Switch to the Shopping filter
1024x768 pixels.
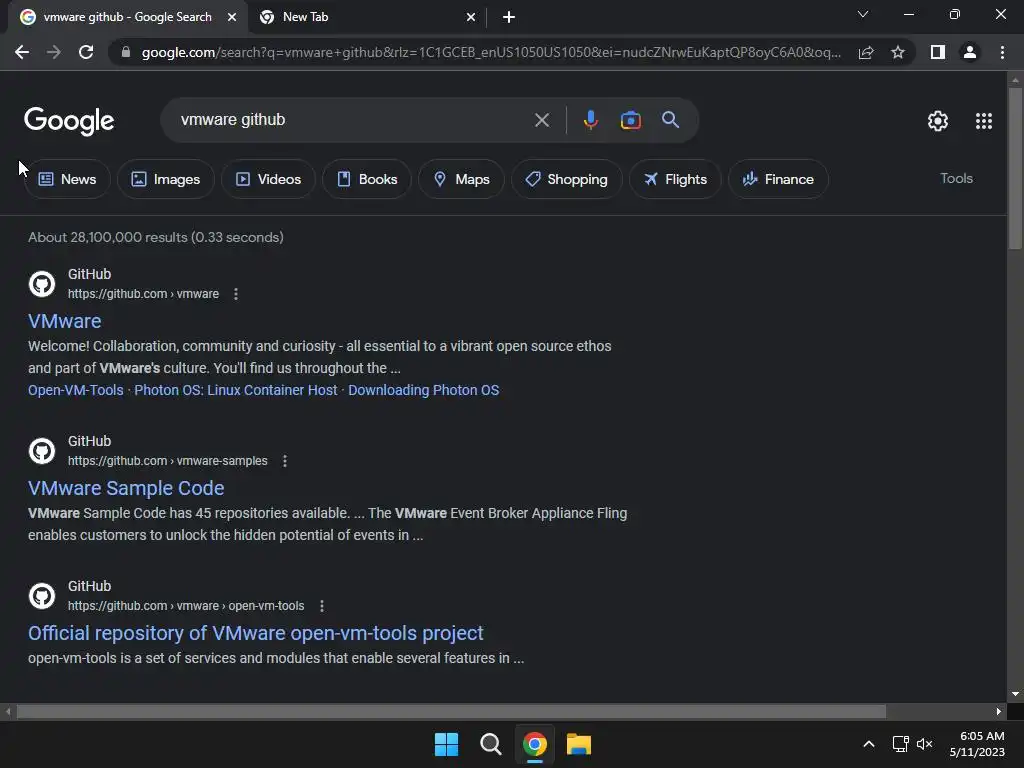566,179
